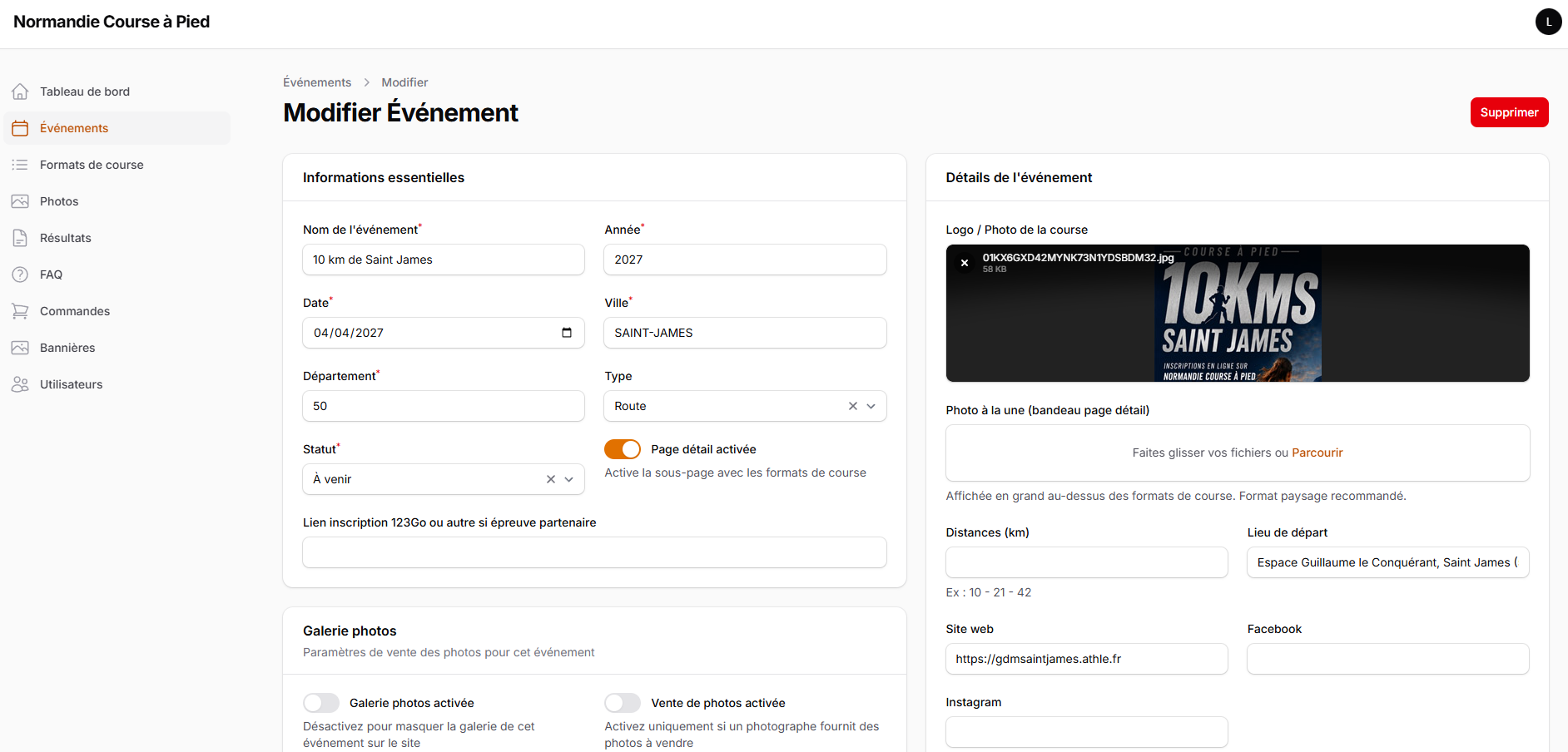1568x752 pixels.
Task: Click the Événements calendar icon
Action: tap(20, 128)
